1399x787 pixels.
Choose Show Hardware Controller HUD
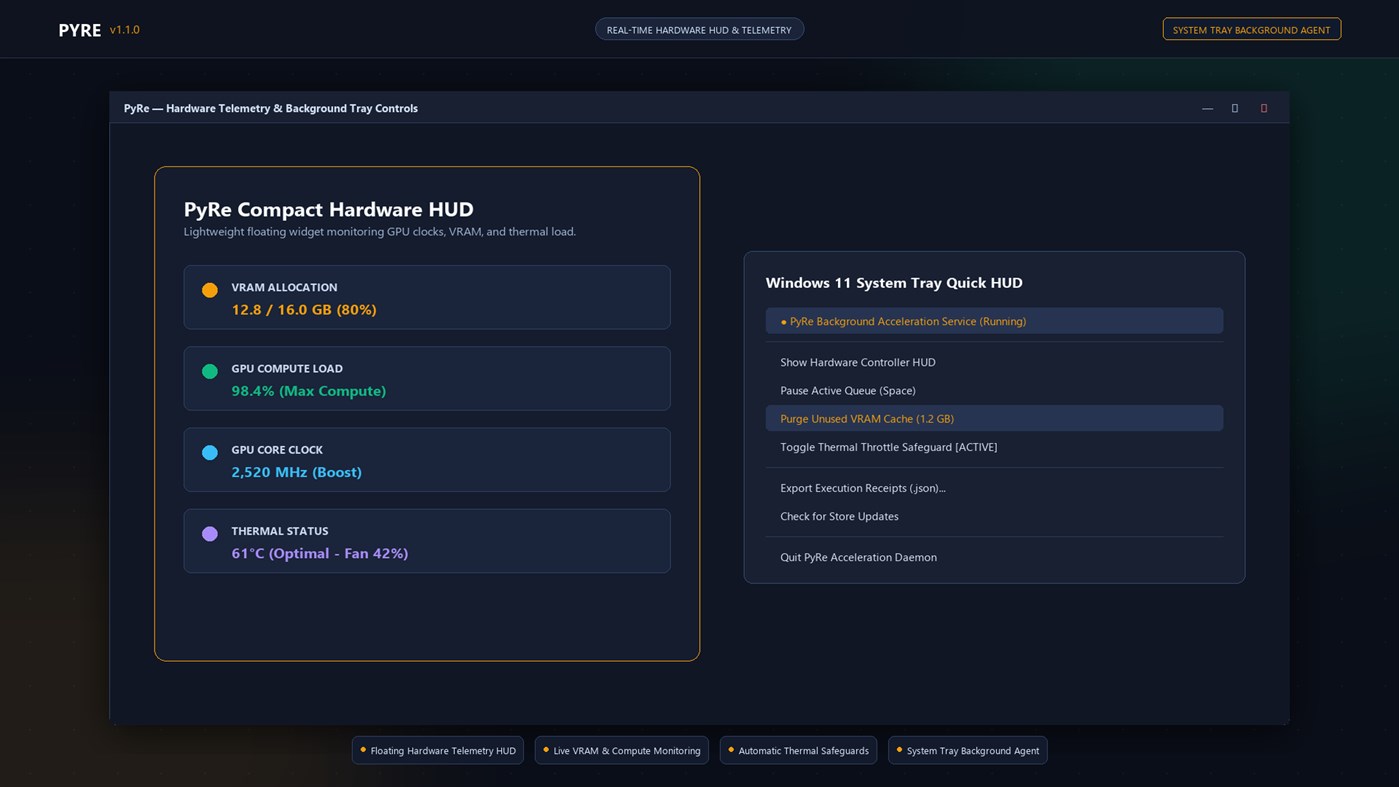coord(994,362)
